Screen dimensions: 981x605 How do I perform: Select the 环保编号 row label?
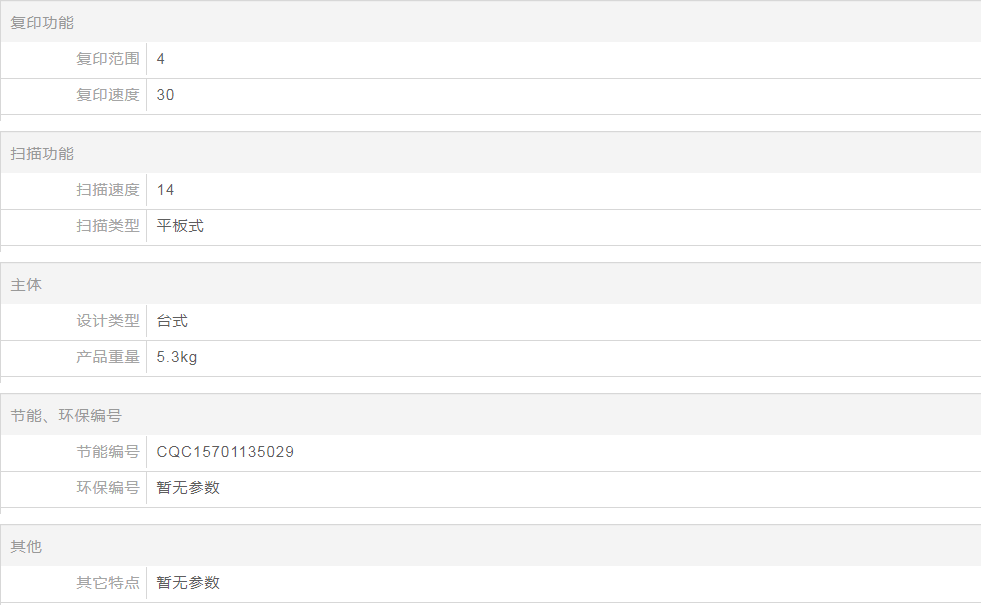[x=108, y=488]
